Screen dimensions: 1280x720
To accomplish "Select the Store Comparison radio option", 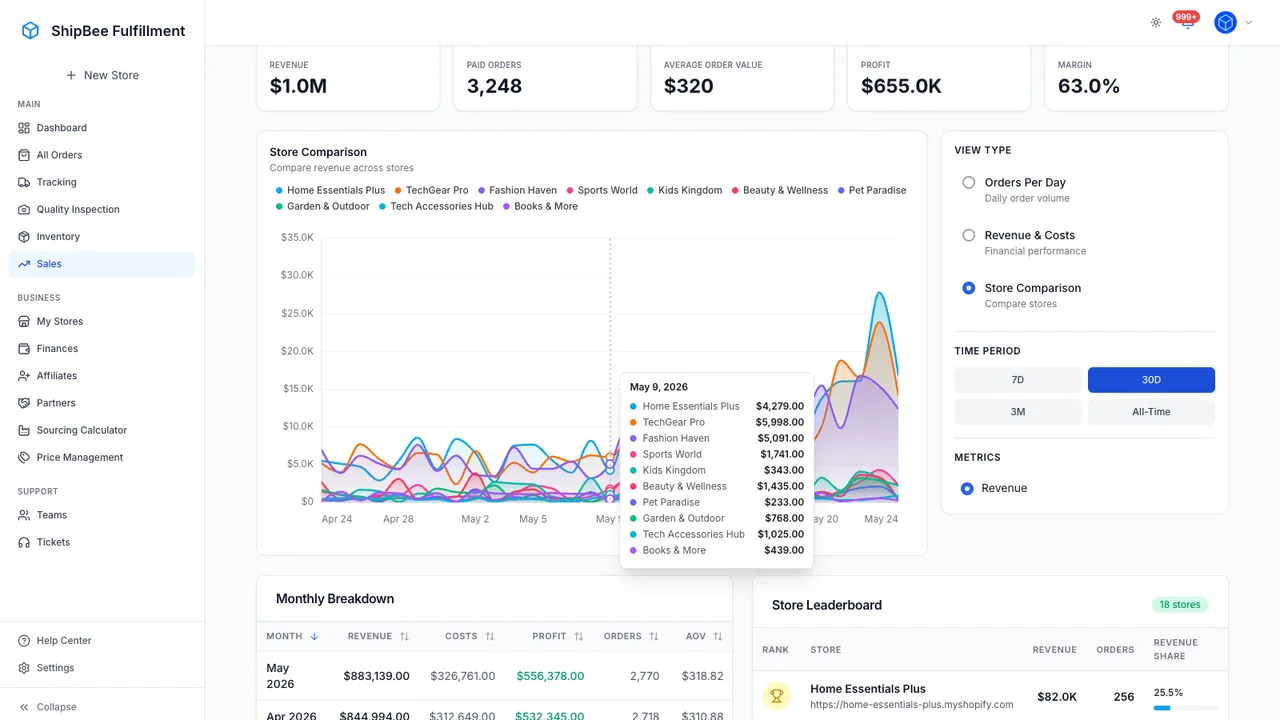I will 969,288.
